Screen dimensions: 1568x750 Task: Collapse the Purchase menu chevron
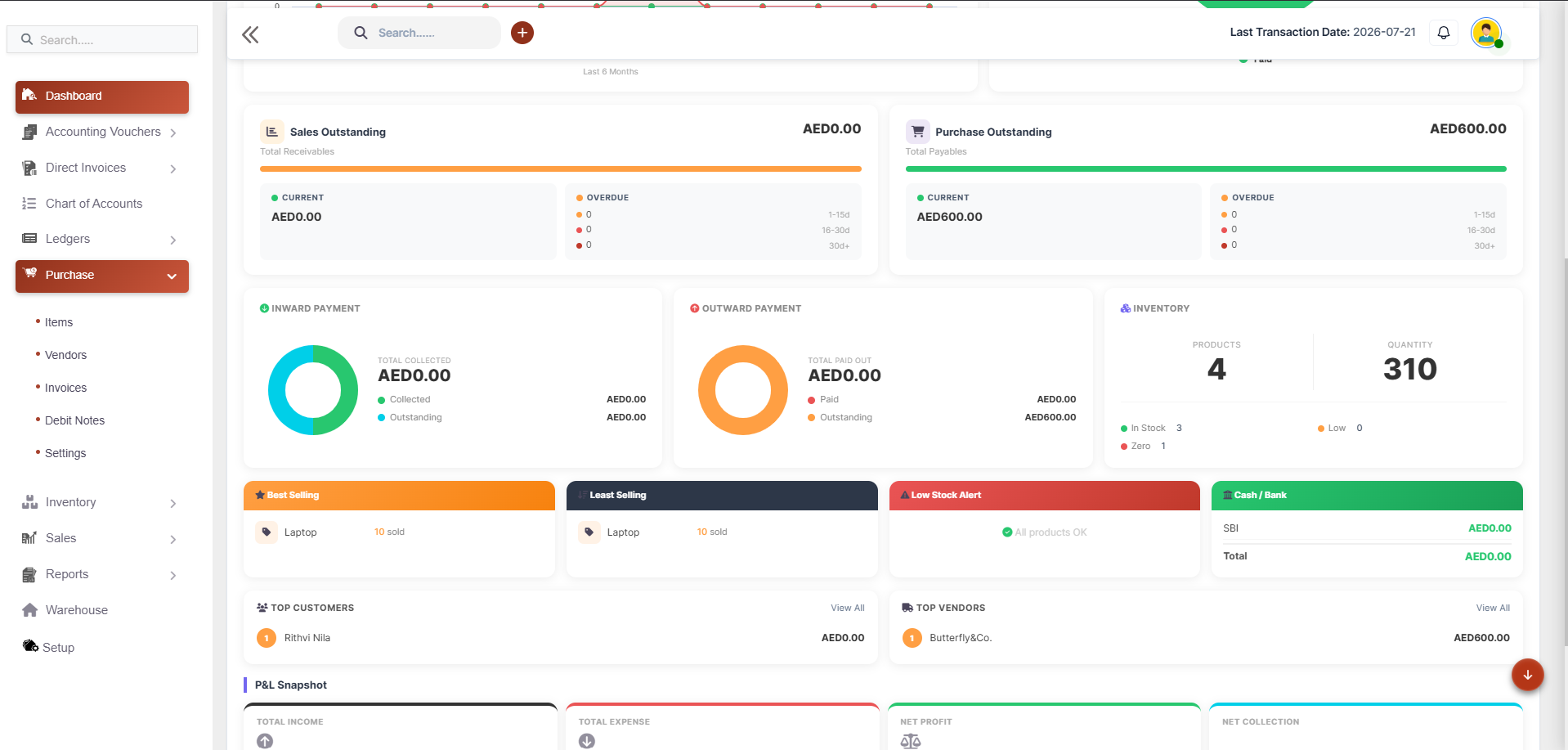pos(172,276)
